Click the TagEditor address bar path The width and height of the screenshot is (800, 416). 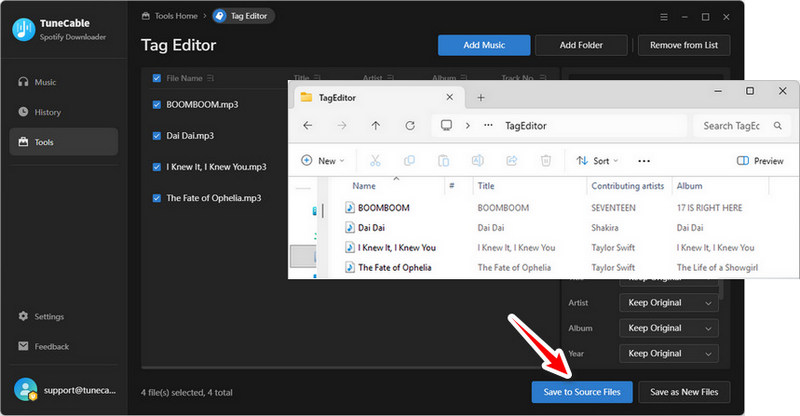tap(526, 126)
